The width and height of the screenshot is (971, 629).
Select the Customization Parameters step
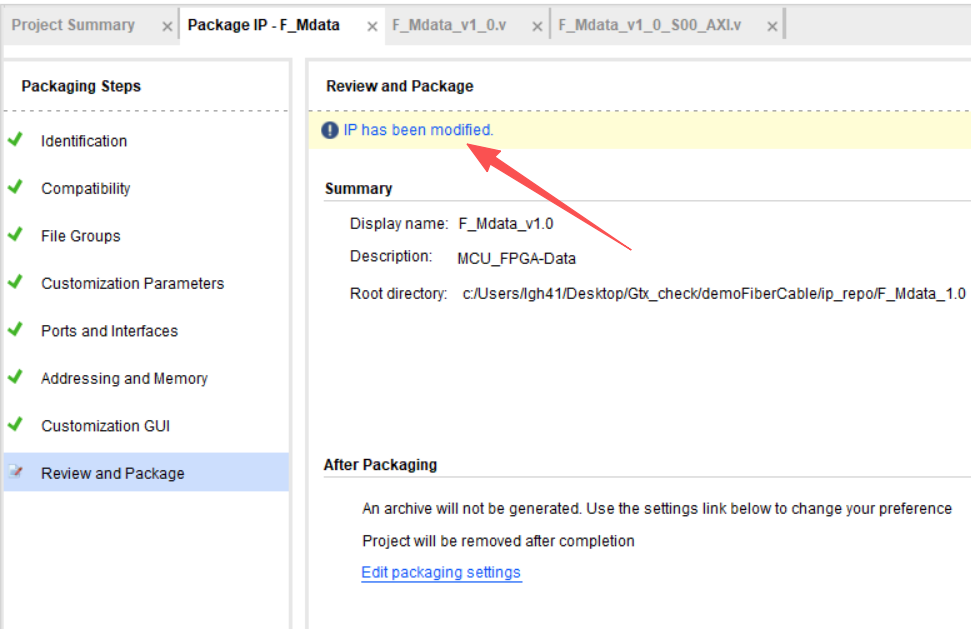click(133, 284)
